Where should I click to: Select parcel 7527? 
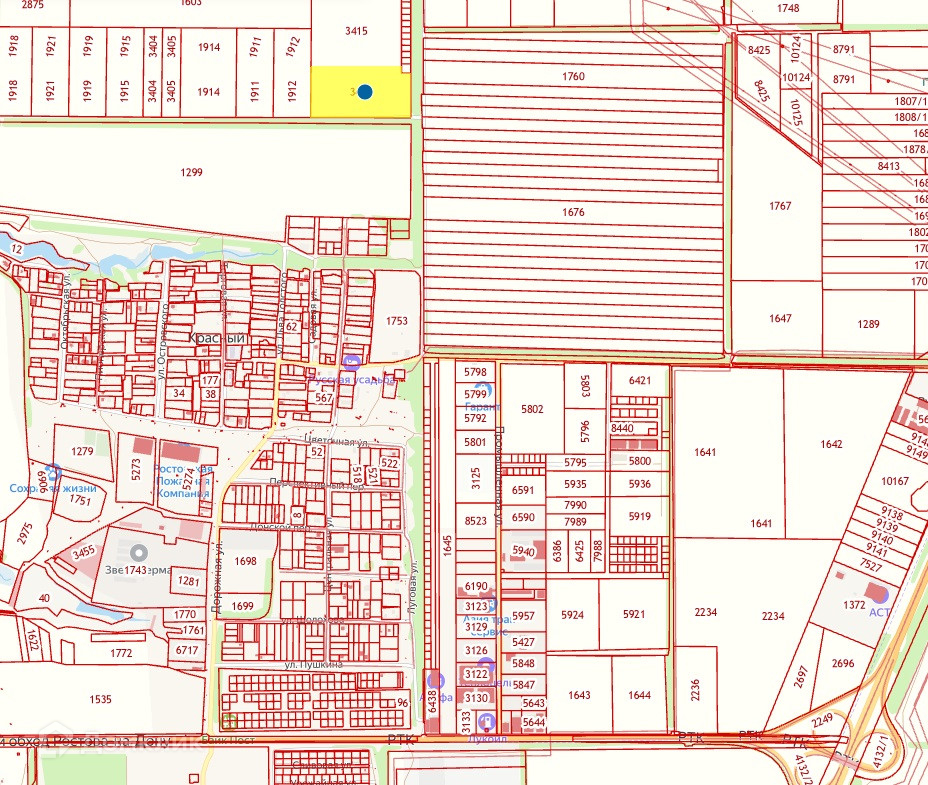(x=871, y=565)
